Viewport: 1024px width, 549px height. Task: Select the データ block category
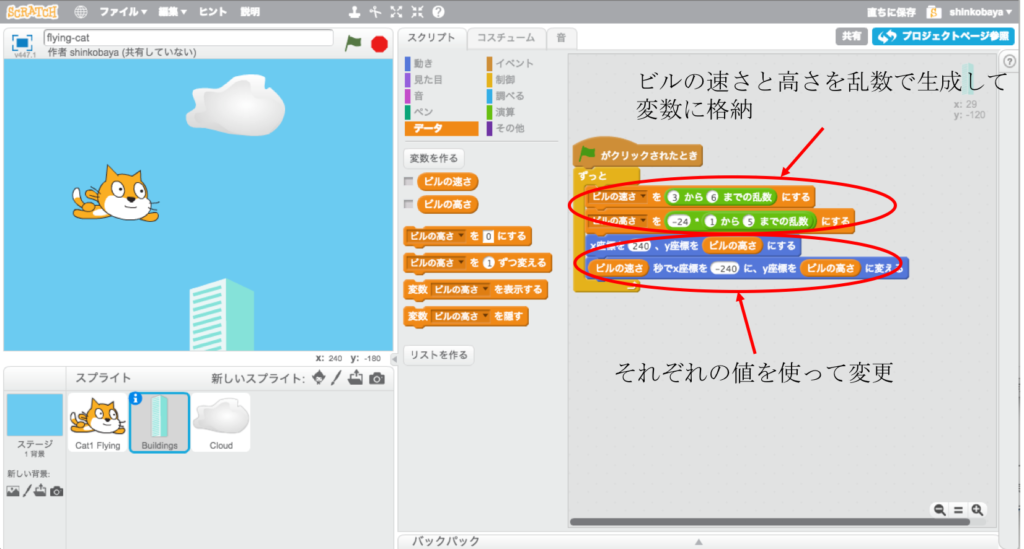(441, 129)
